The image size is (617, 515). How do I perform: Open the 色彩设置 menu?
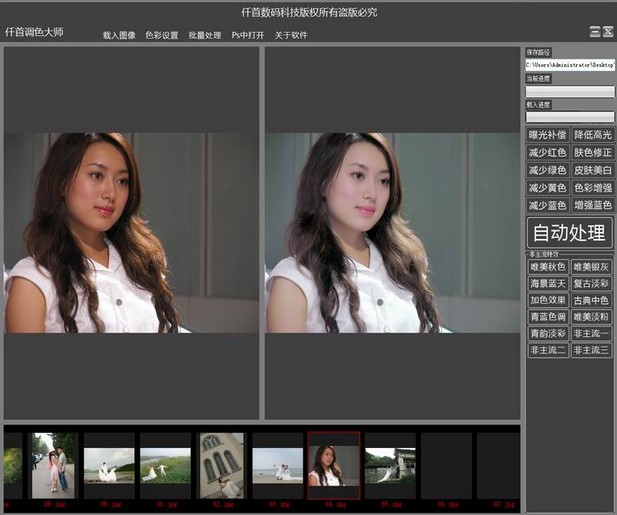point(162,35)
